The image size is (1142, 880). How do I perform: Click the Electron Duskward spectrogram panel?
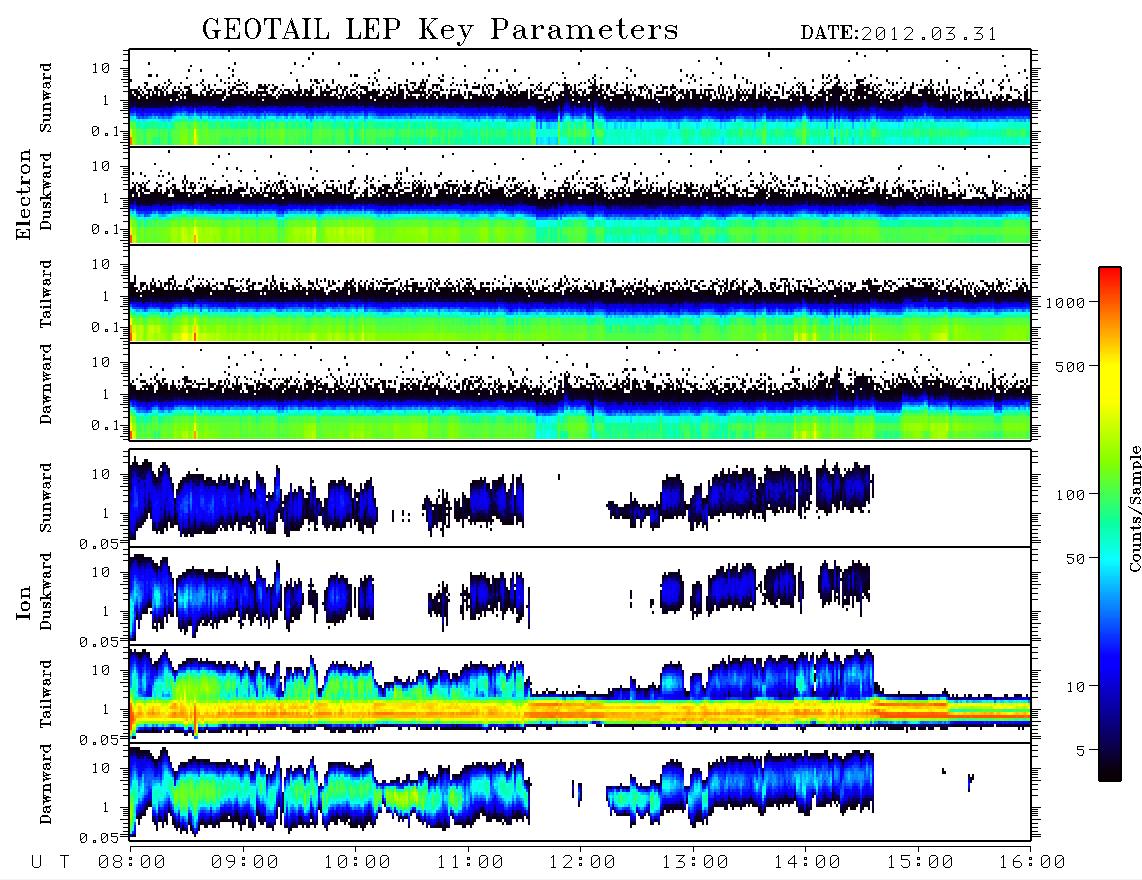(580, 195)
